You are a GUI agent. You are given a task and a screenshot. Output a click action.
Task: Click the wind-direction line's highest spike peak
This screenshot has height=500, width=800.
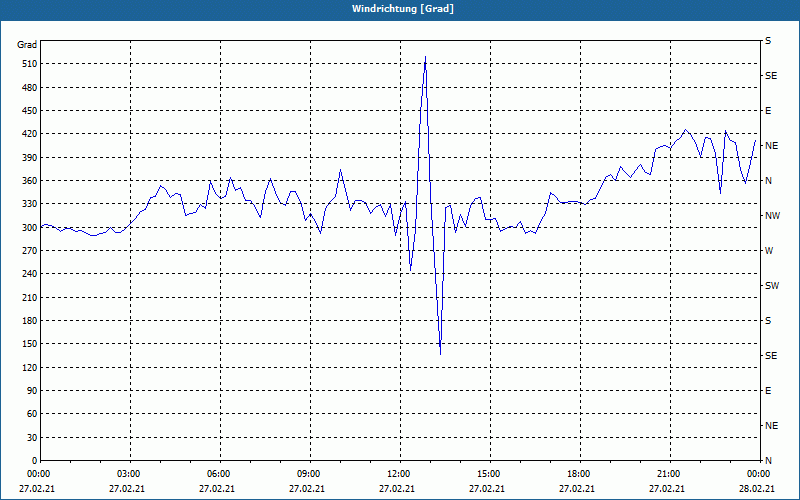426,57
